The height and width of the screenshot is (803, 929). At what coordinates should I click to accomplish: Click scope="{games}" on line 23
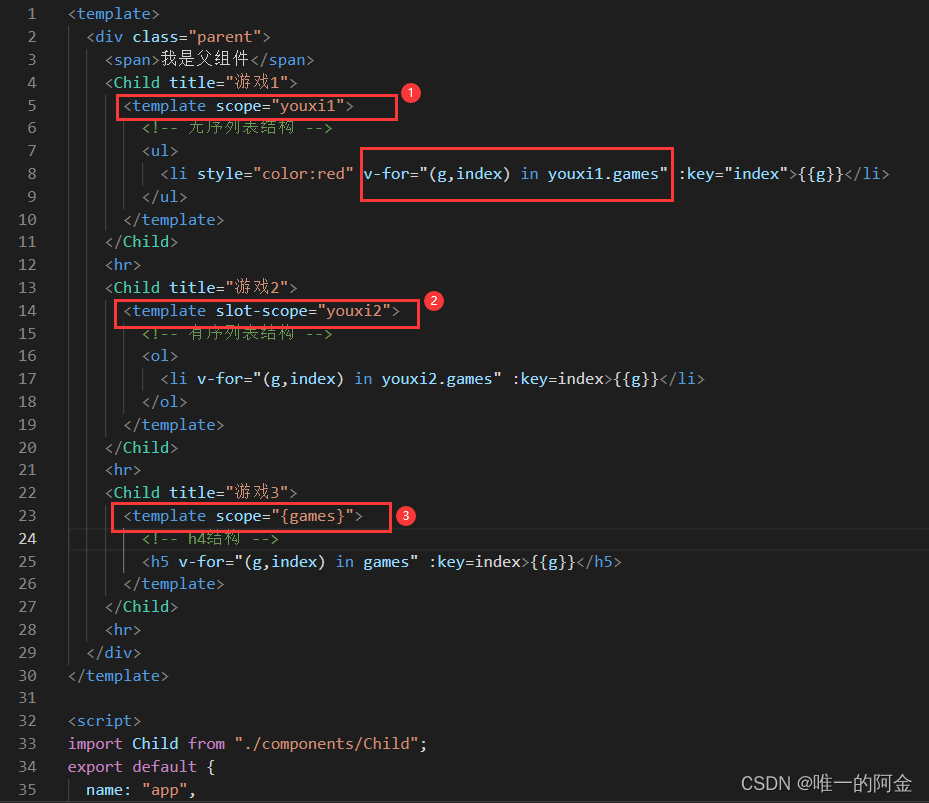285,516
